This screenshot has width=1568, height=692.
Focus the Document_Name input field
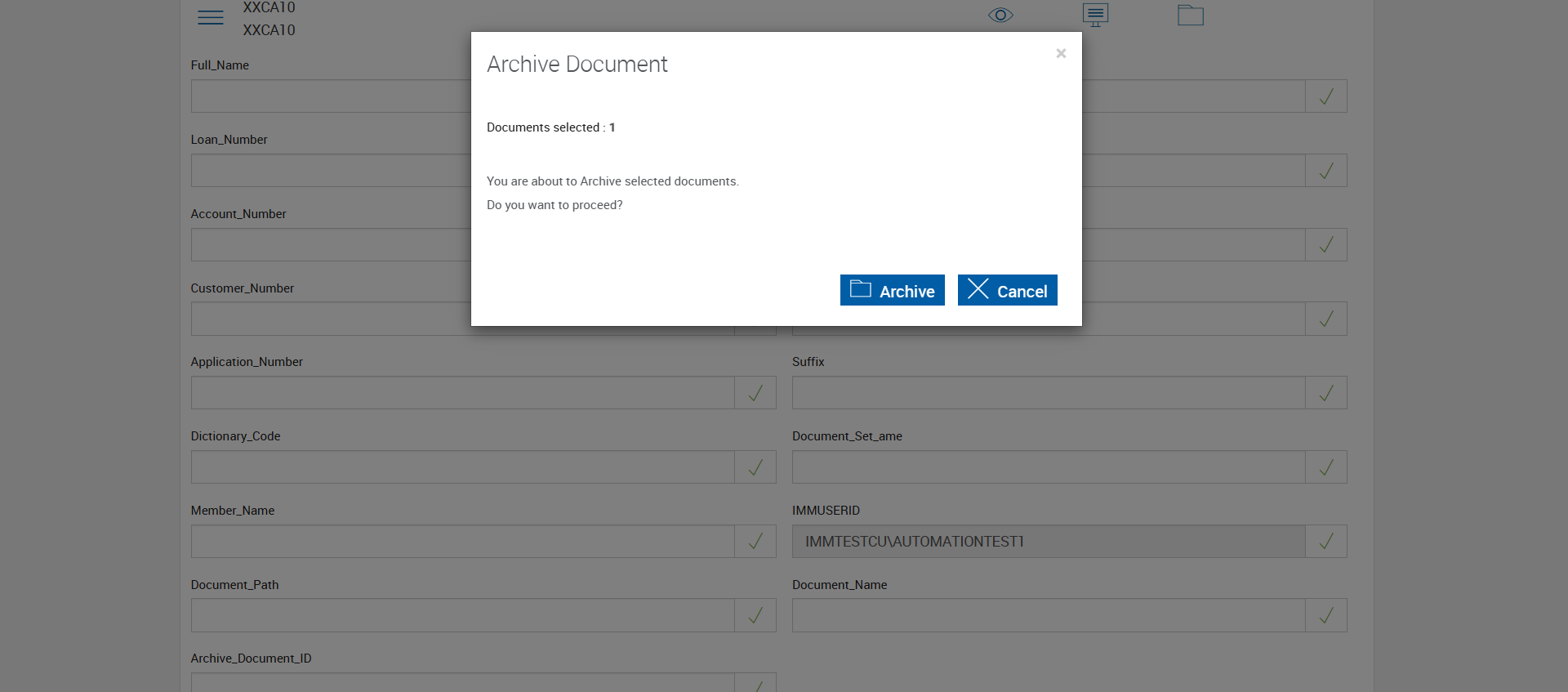(1049, 615)
